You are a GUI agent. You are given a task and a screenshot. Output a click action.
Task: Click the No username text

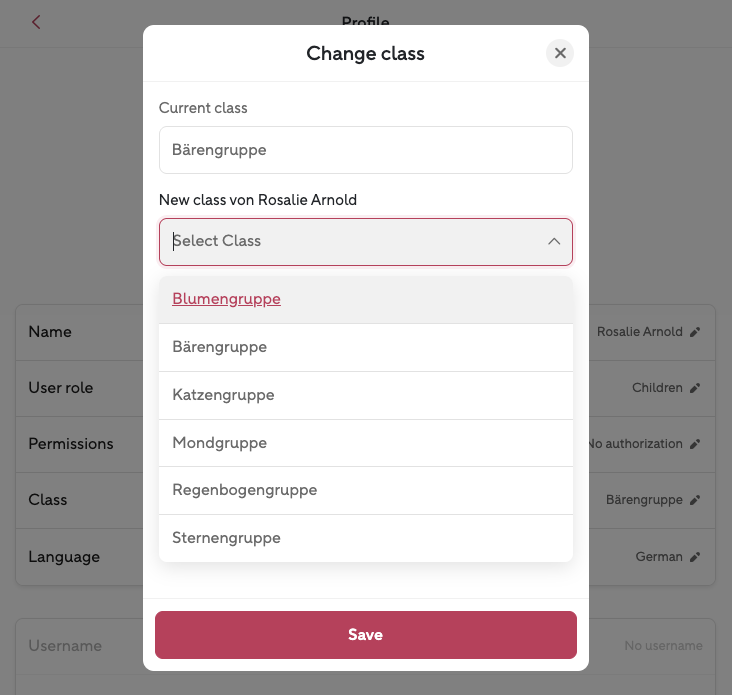click(663, 646)
